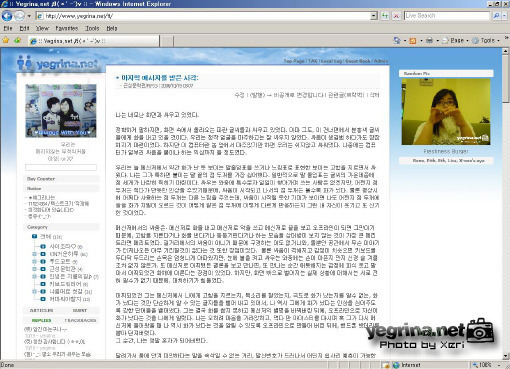Open the gear Tools command bar menu
Viewport: 510px width, 369px height.
pos(486,41)
